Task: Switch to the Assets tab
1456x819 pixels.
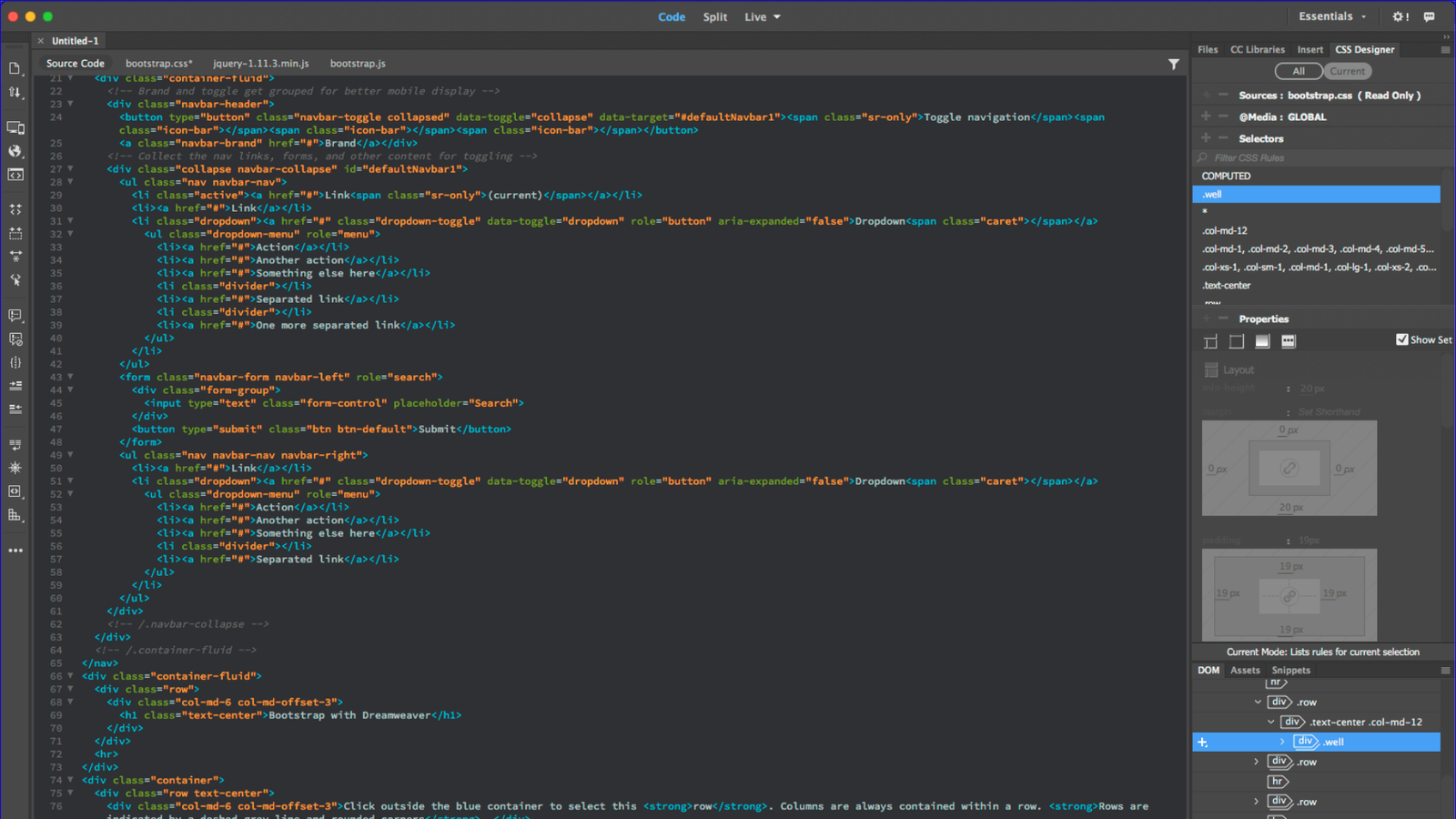Action: (x=1245, y=670)
